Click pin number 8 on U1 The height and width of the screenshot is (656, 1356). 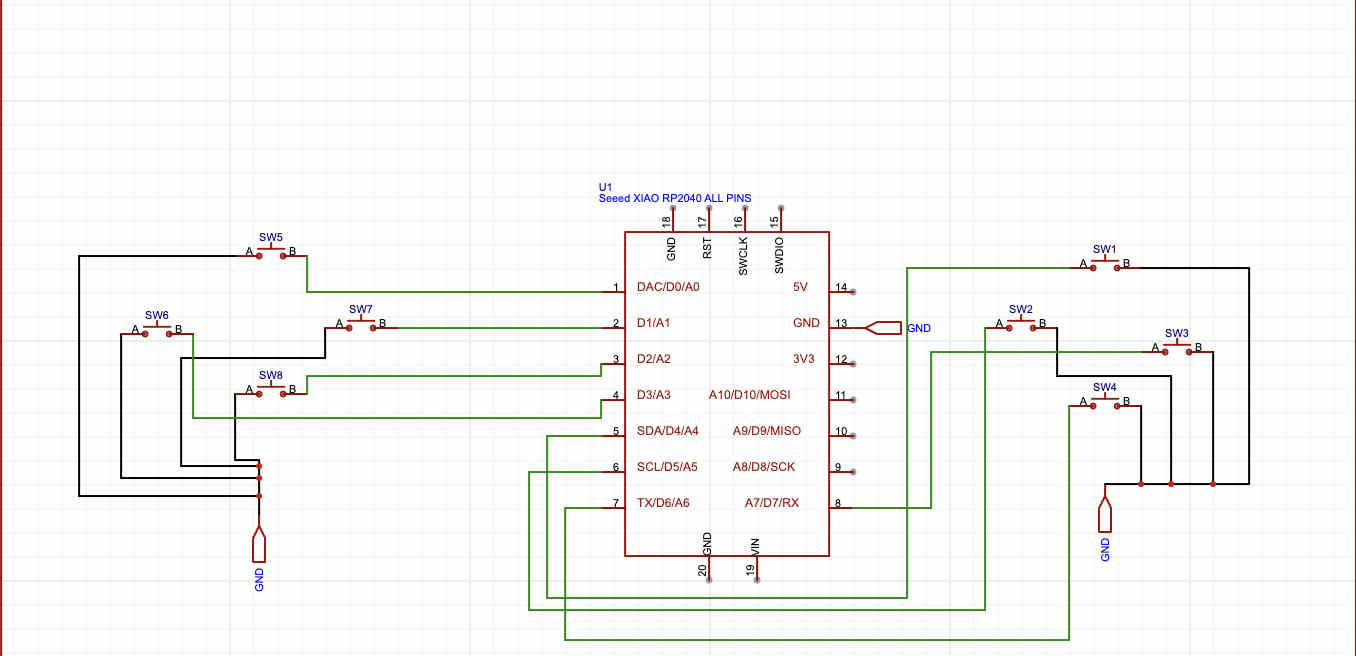point(838,504)
